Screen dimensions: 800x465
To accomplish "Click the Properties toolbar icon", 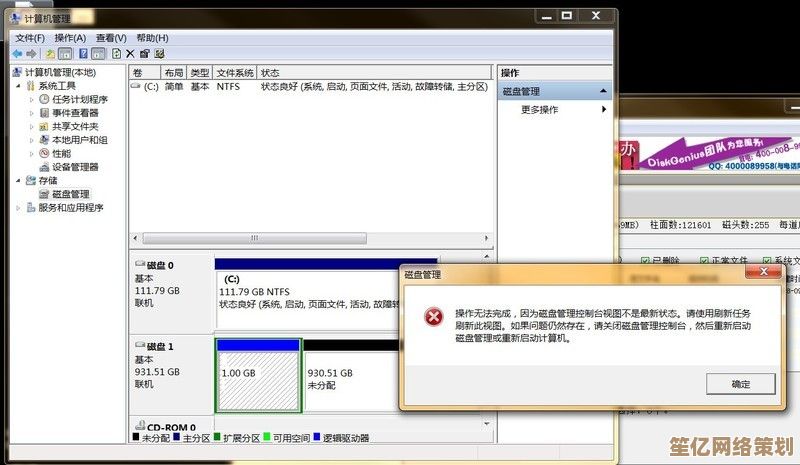I will point(145,54).
